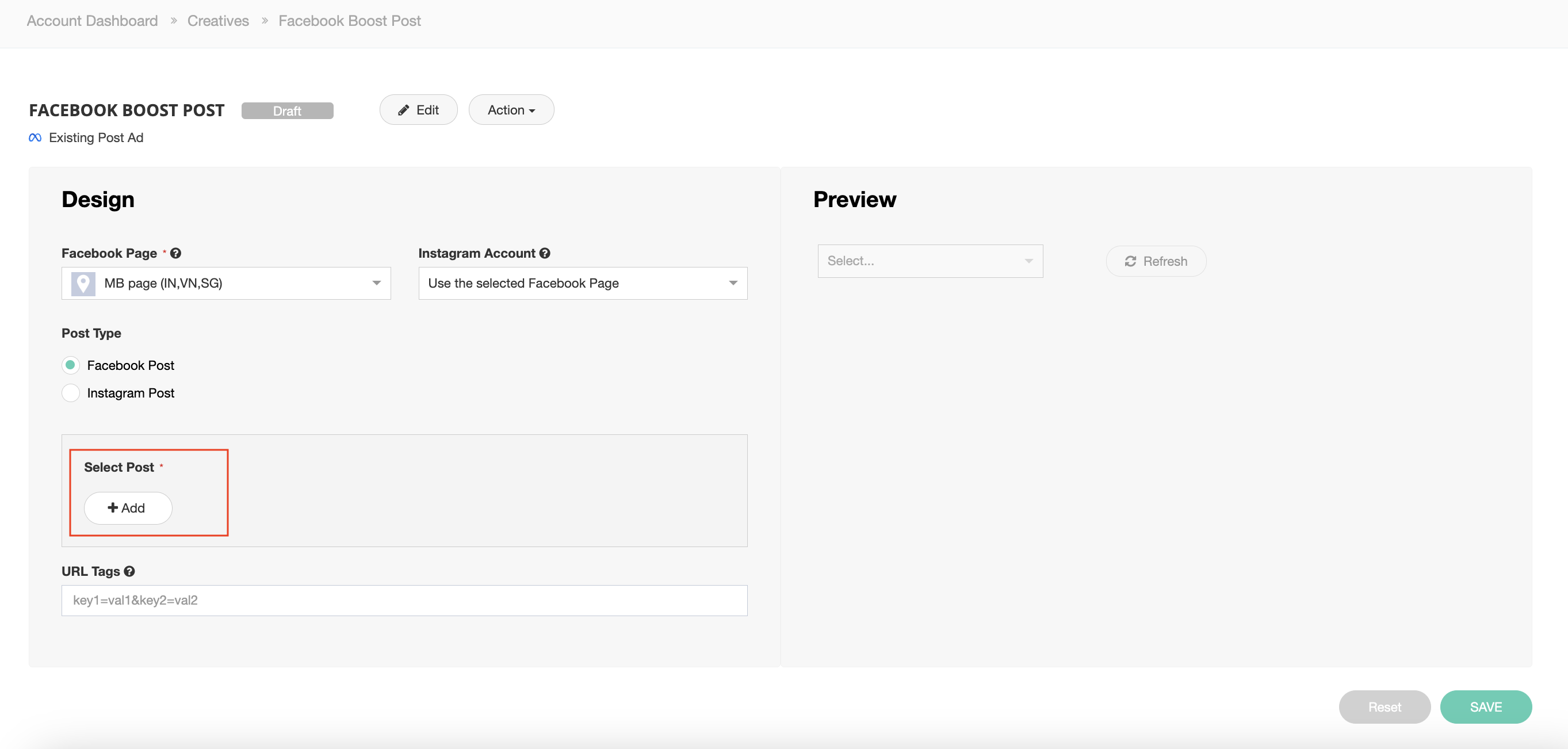Open the Action dropdown menu
The image size is (1568, 749).
pos(511,110)
